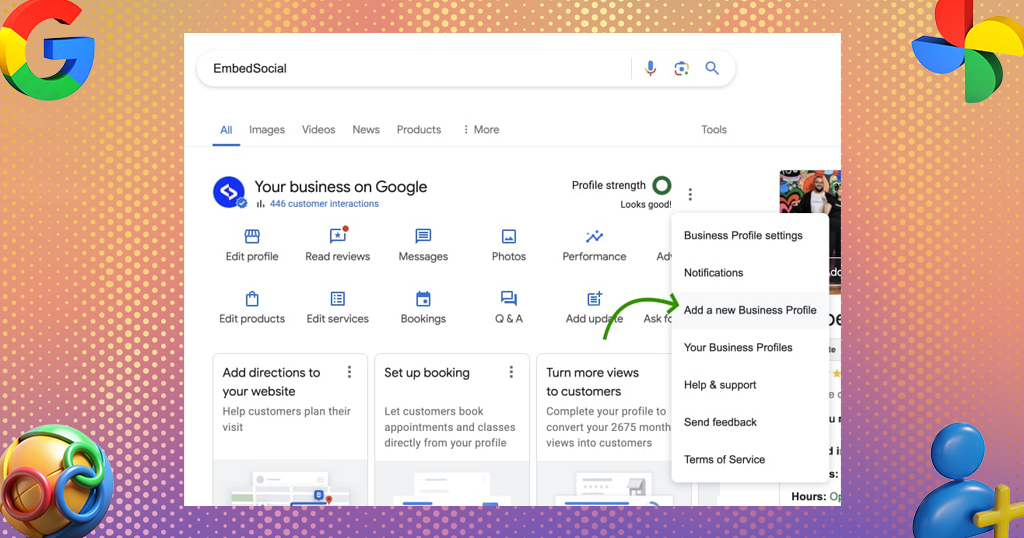The width and height of the screenshot is (1024, 538).
Task: Open options menu on Set up booking card
Action: point(511,372)
